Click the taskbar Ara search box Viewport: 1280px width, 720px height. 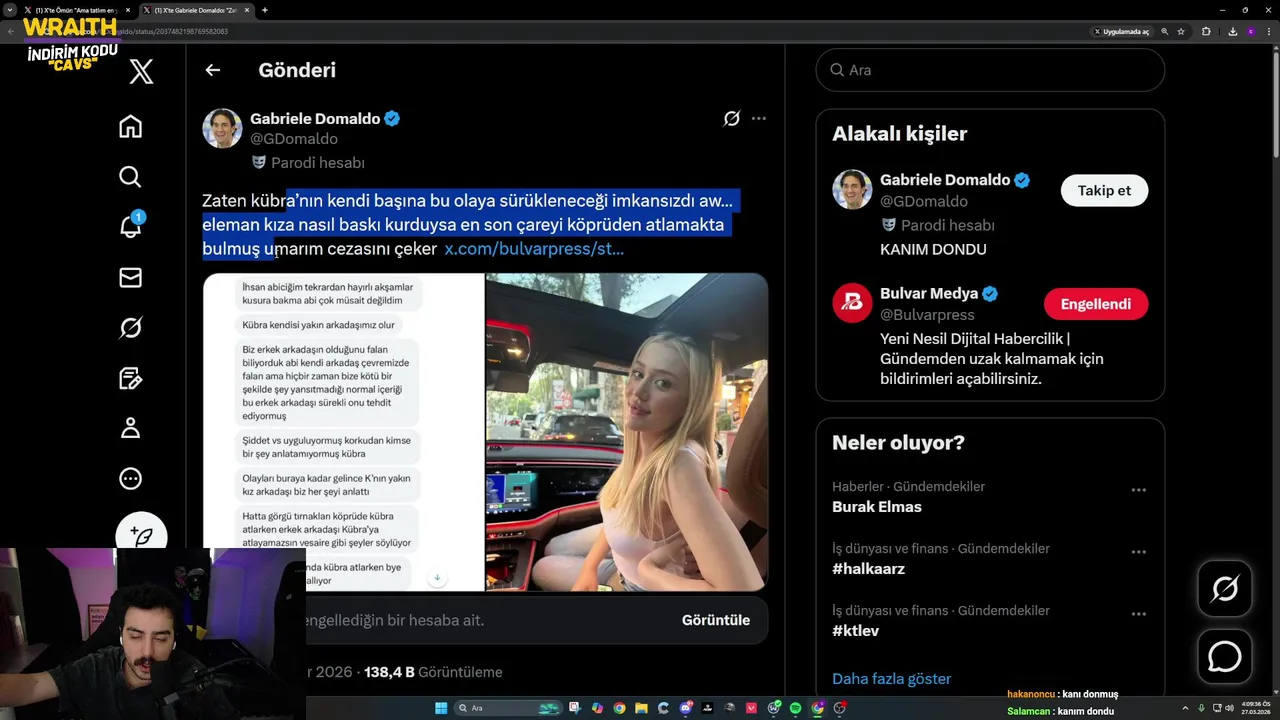(x=508, y=708)
